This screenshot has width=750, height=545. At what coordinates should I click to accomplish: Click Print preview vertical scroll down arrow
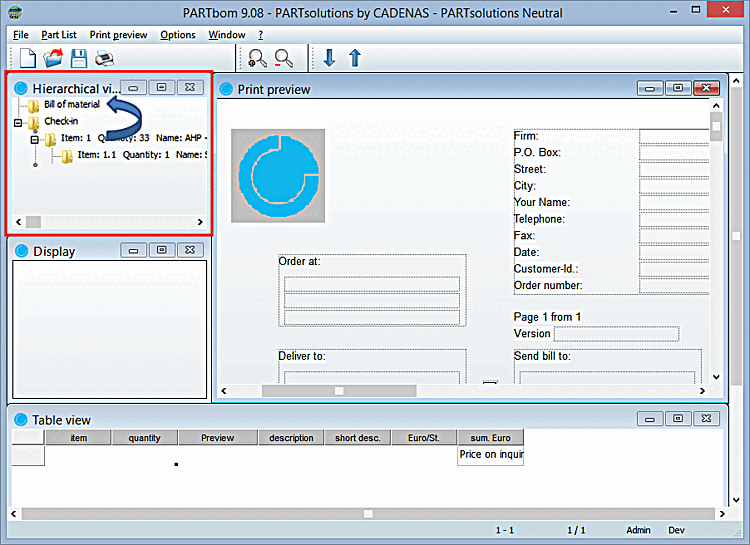click(x=716, y=377)
